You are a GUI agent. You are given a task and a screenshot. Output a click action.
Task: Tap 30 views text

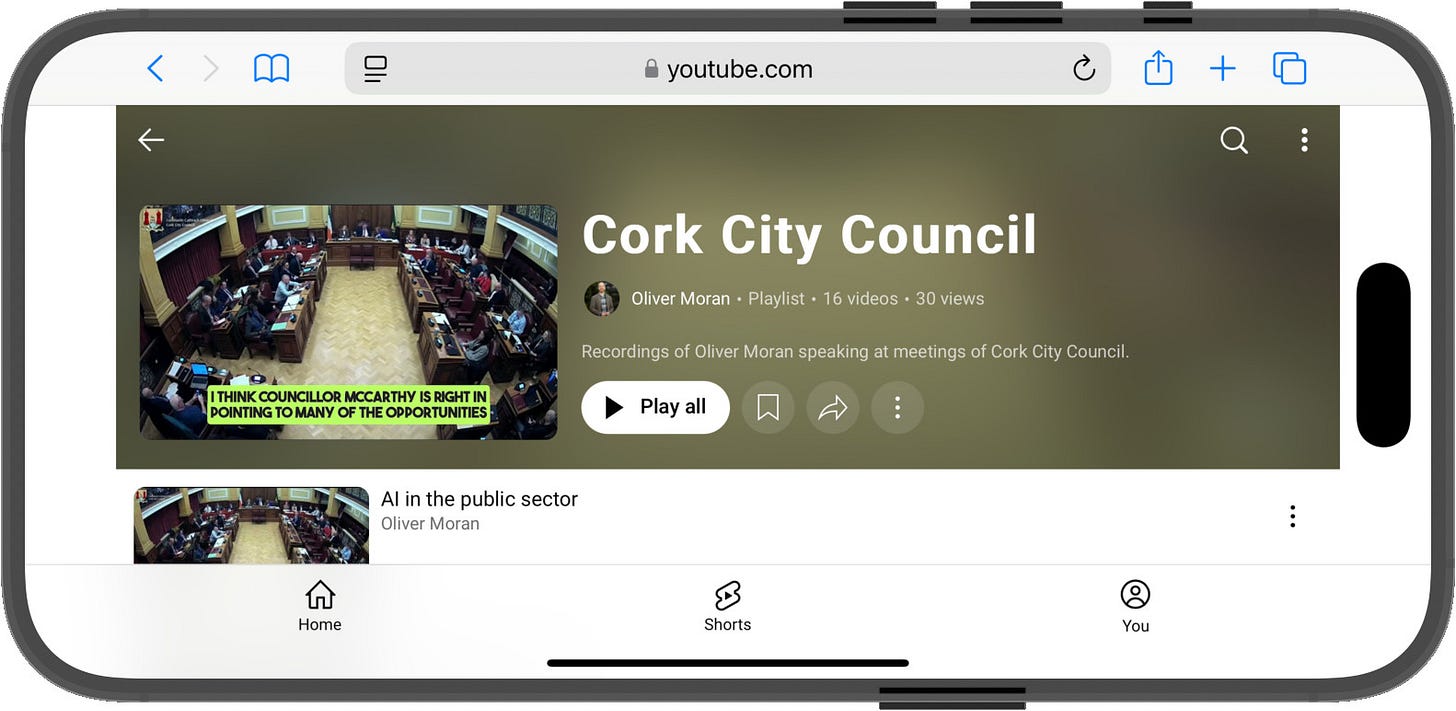(950, 298)
